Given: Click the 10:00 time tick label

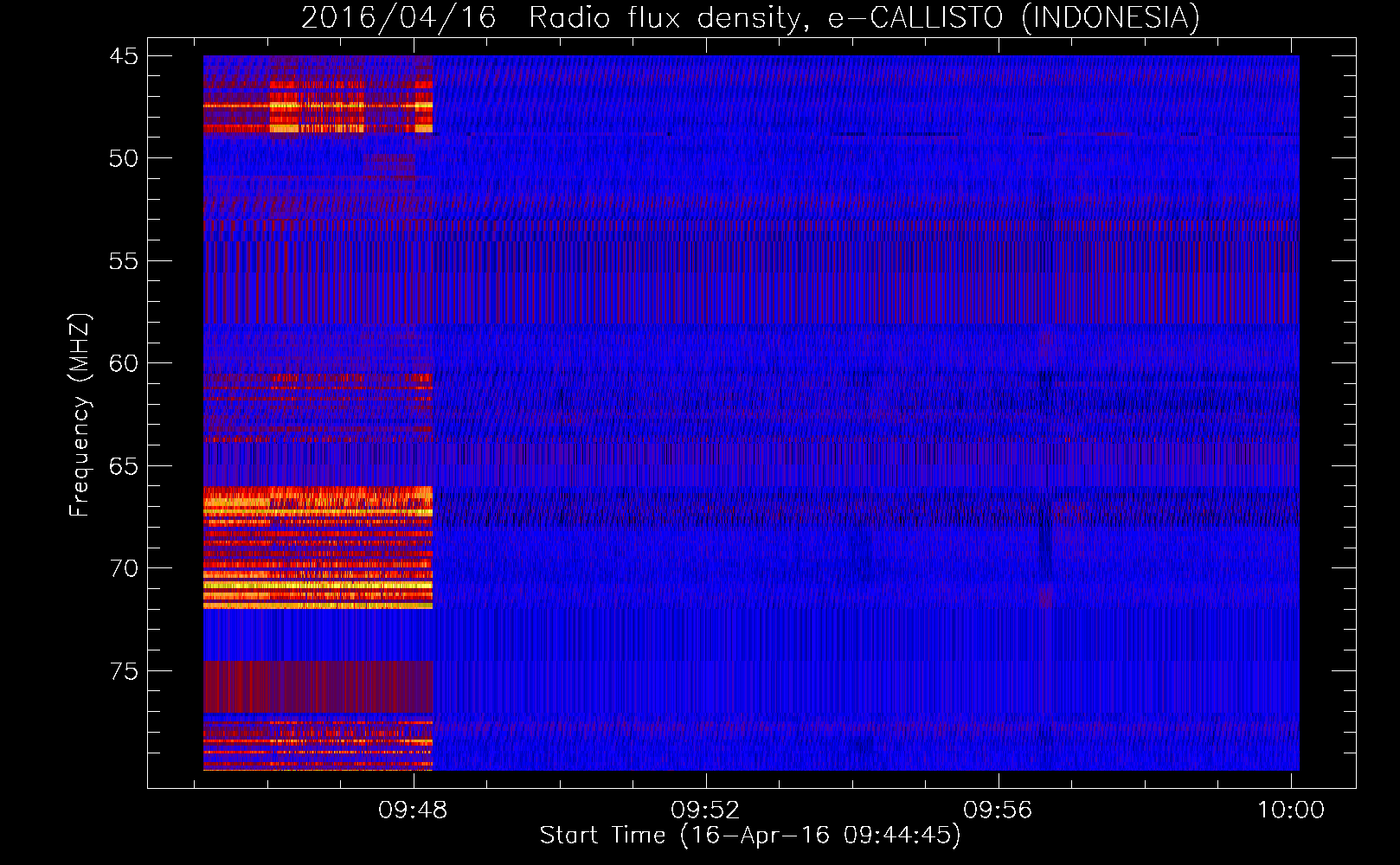Looking at the screenshot, I should pos(1291,810).
